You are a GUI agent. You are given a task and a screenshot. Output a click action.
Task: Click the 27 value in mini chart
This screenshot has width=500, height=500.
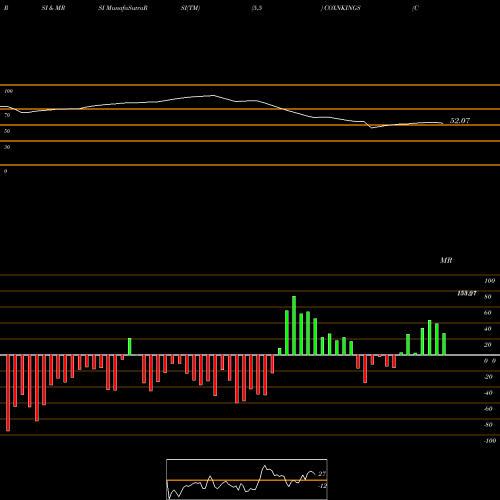[x=322, y=474]
